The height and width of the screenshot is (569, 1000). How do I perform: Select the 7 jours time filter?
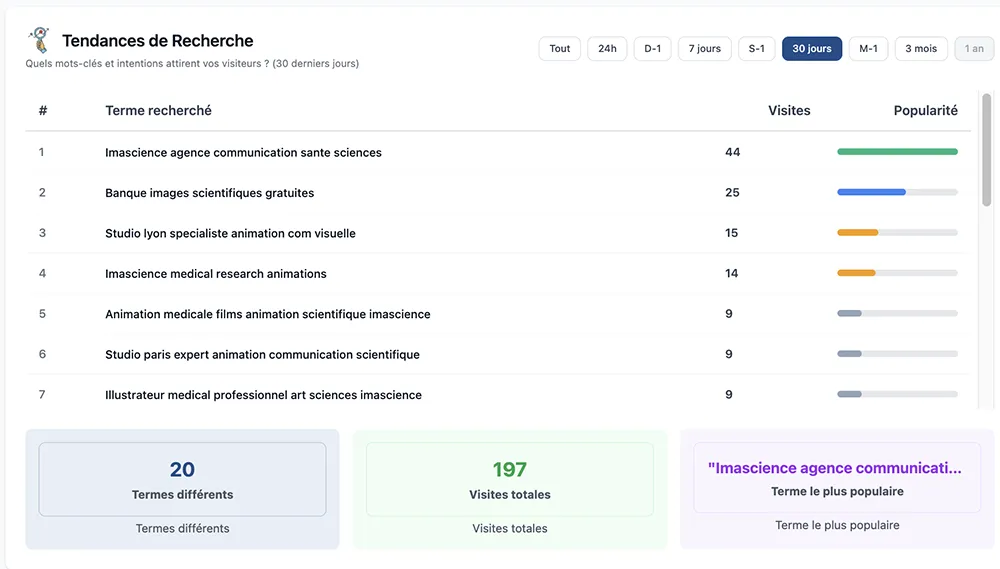coord(704,48)
